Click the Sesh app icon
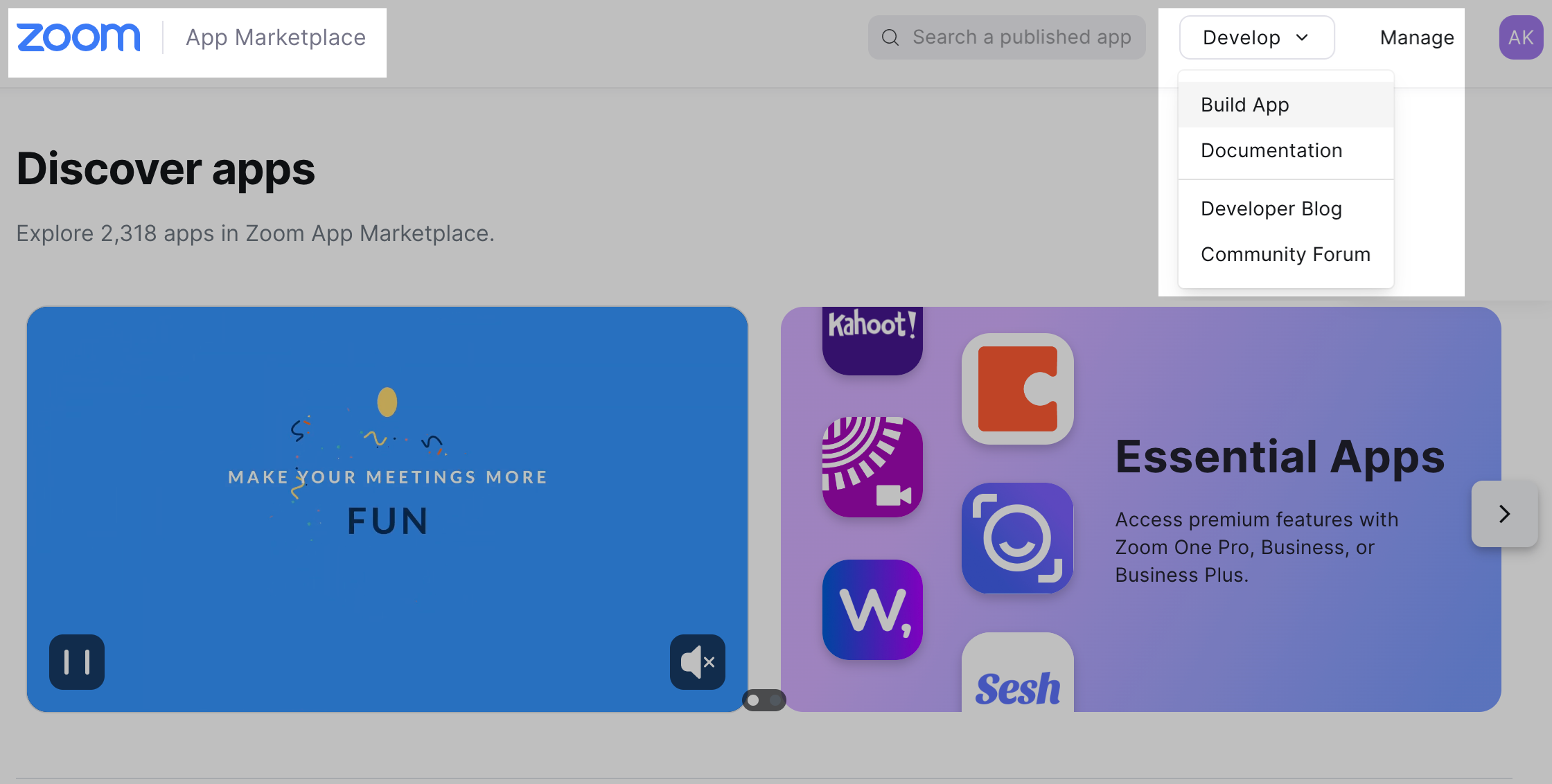Viewport: 1552px width, 784px height. [1018, 672]
